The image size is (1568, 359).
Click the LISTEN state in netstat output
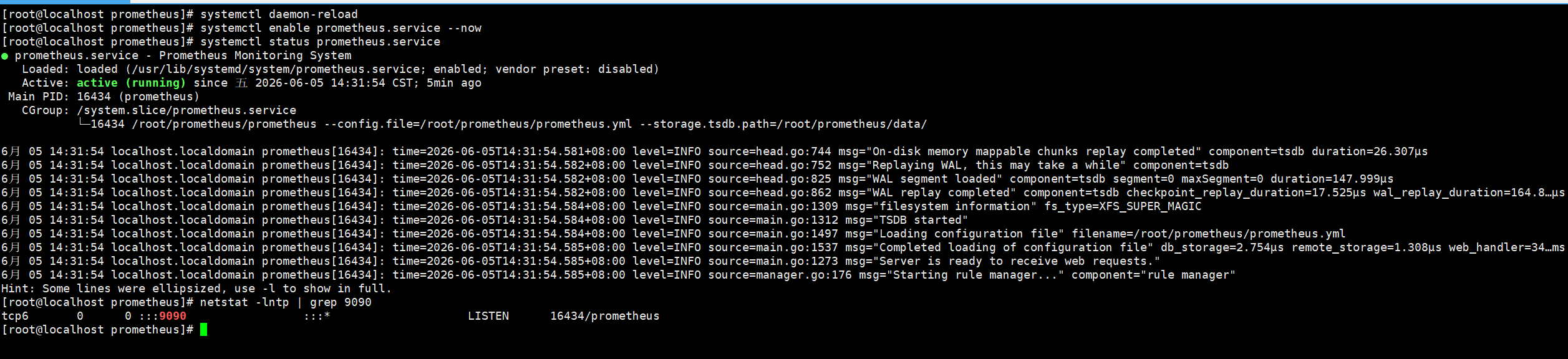(x=488, y=316)
